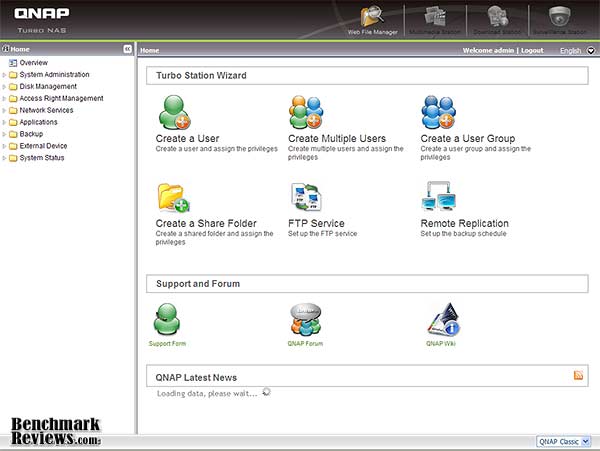Click the Support Form text link

(167, 344)
